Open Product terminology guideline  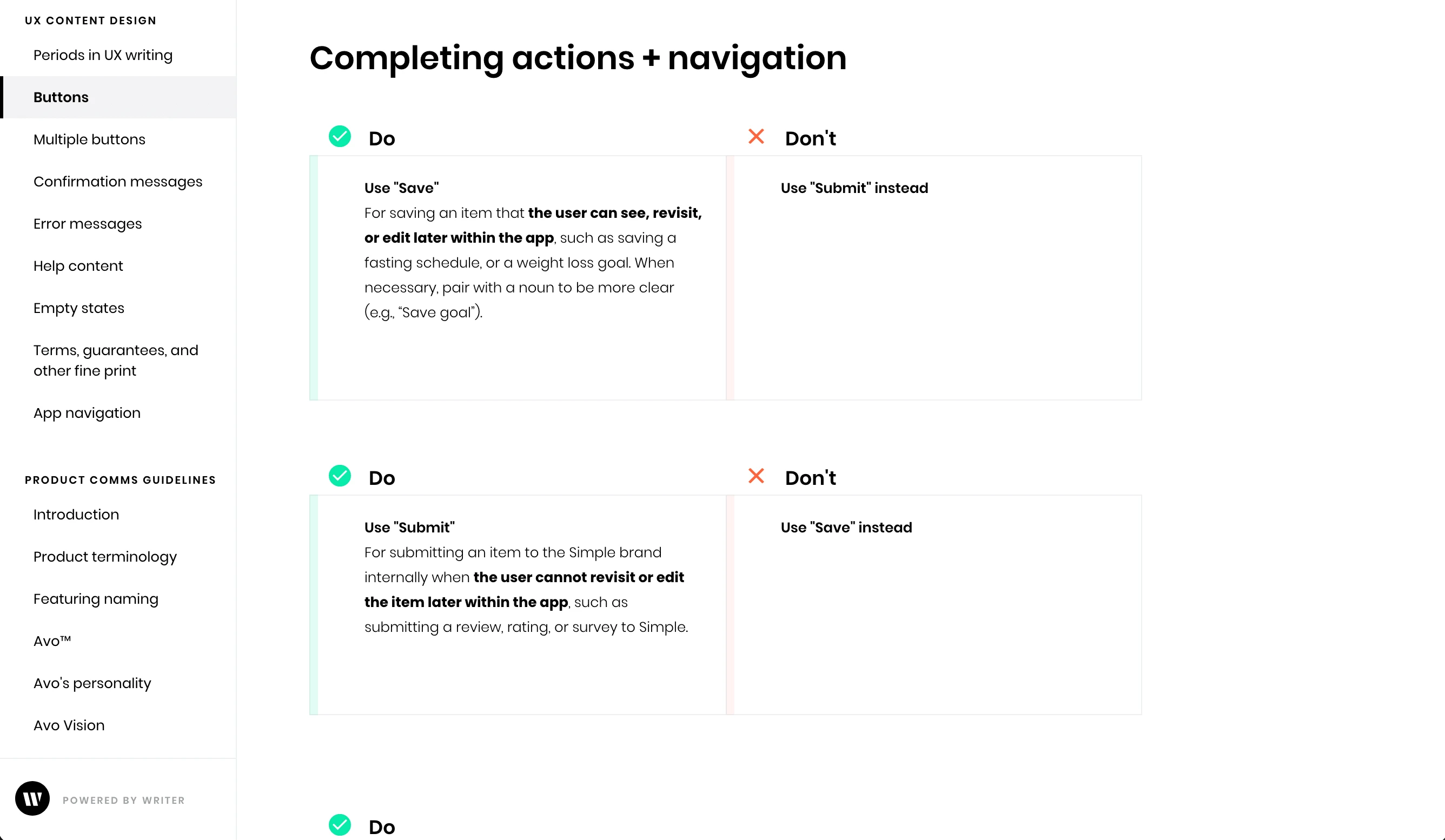(x=105, y=557)
